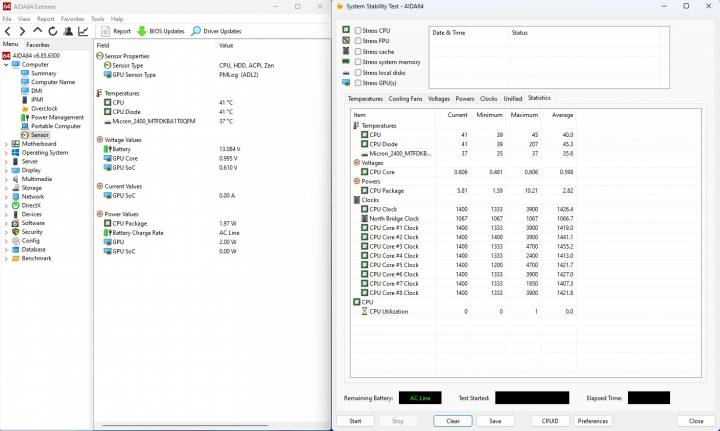
Task: Select Power Management tree item
Action: click(57, 118)
